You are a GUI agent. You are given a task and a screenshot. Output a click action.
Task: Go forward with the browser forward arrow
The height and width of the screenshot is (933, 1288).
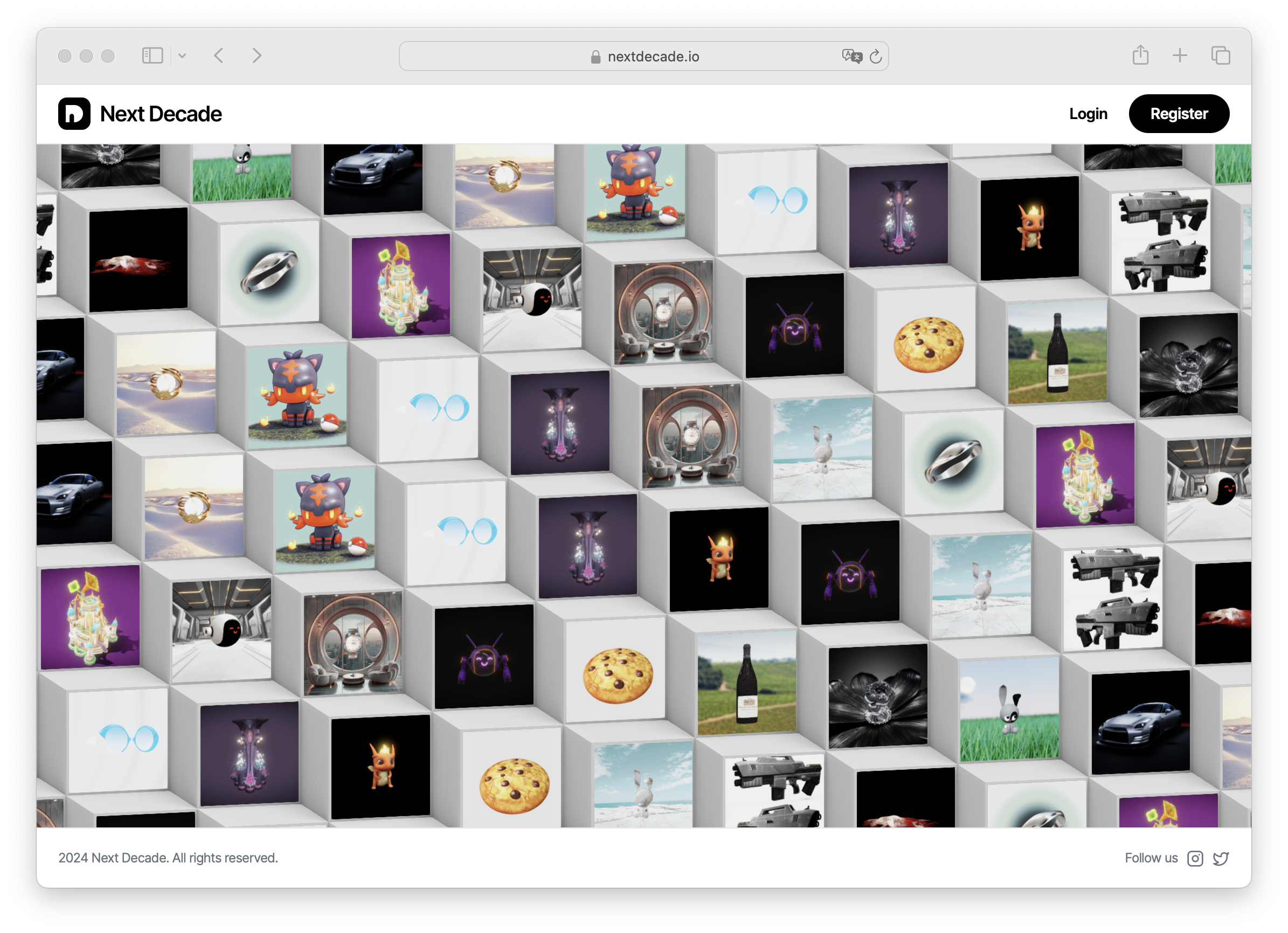point(257,55)
